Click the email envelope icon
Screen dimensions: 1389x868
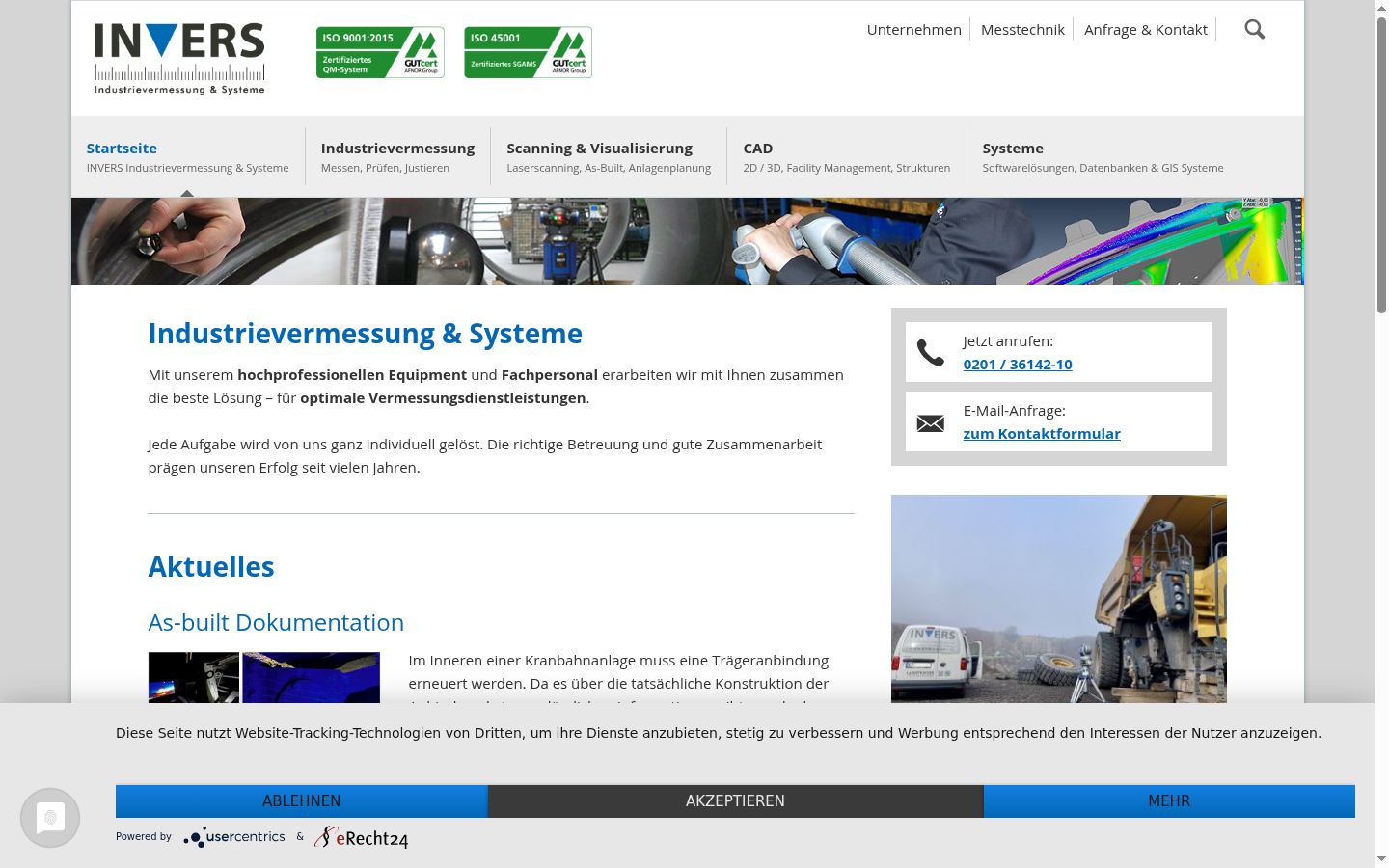coord(931,423)
